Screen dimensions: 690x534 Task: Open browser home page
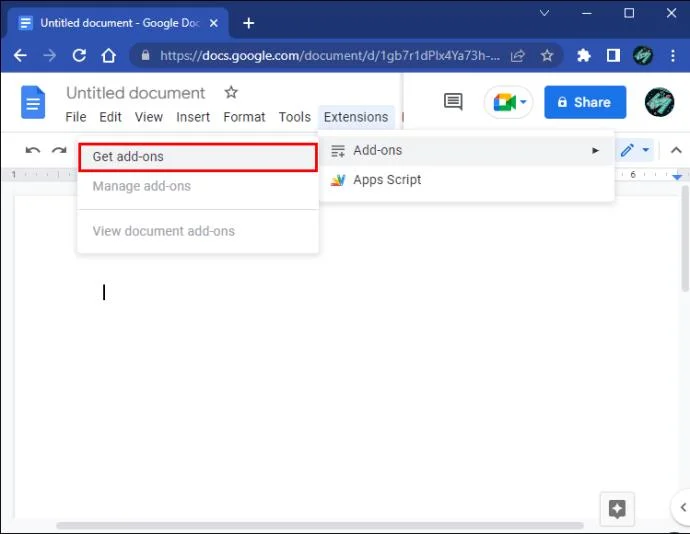click(109, 55)
